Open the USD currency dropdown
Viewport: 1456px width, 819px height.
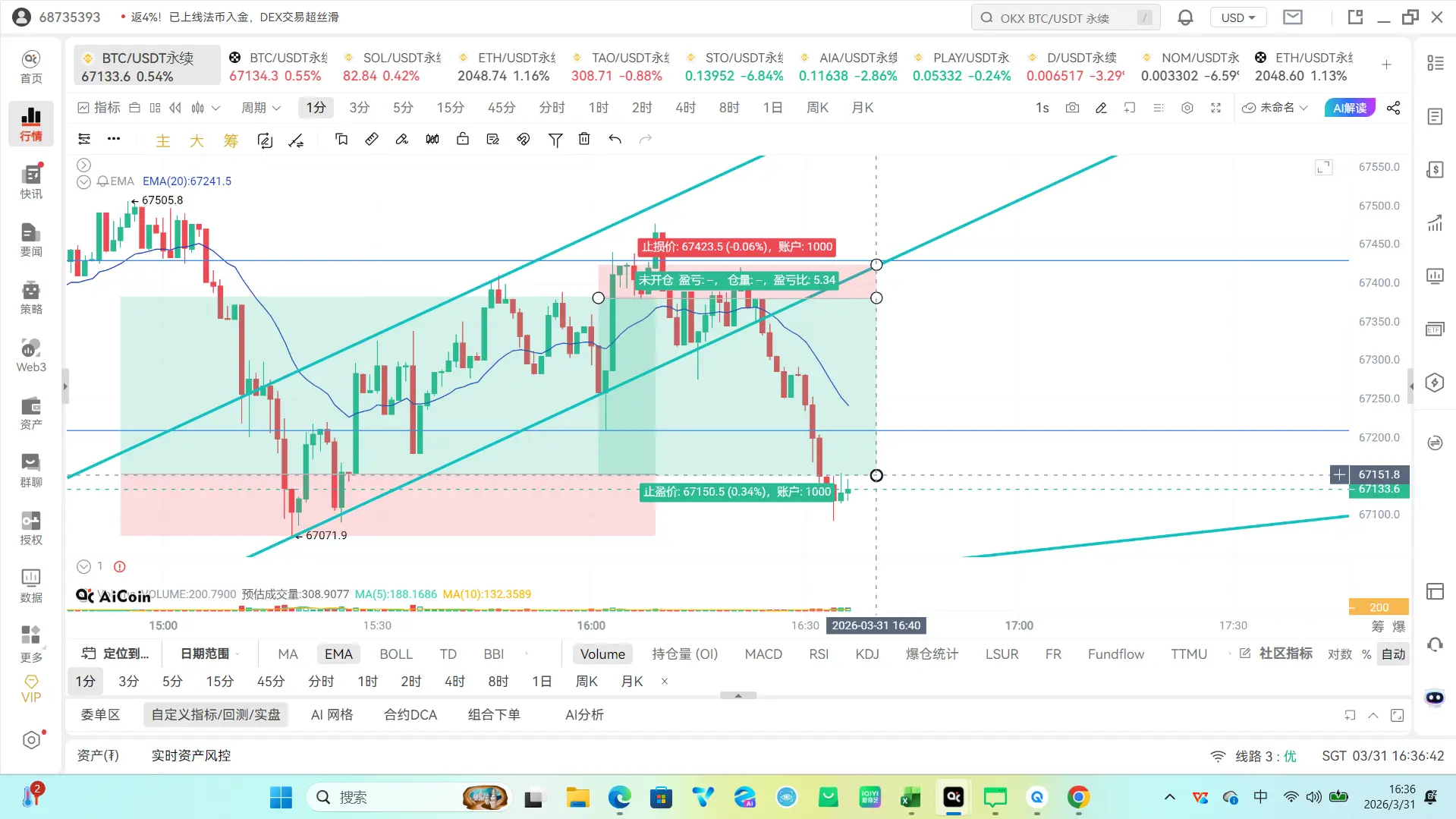tap(1238, 17)
